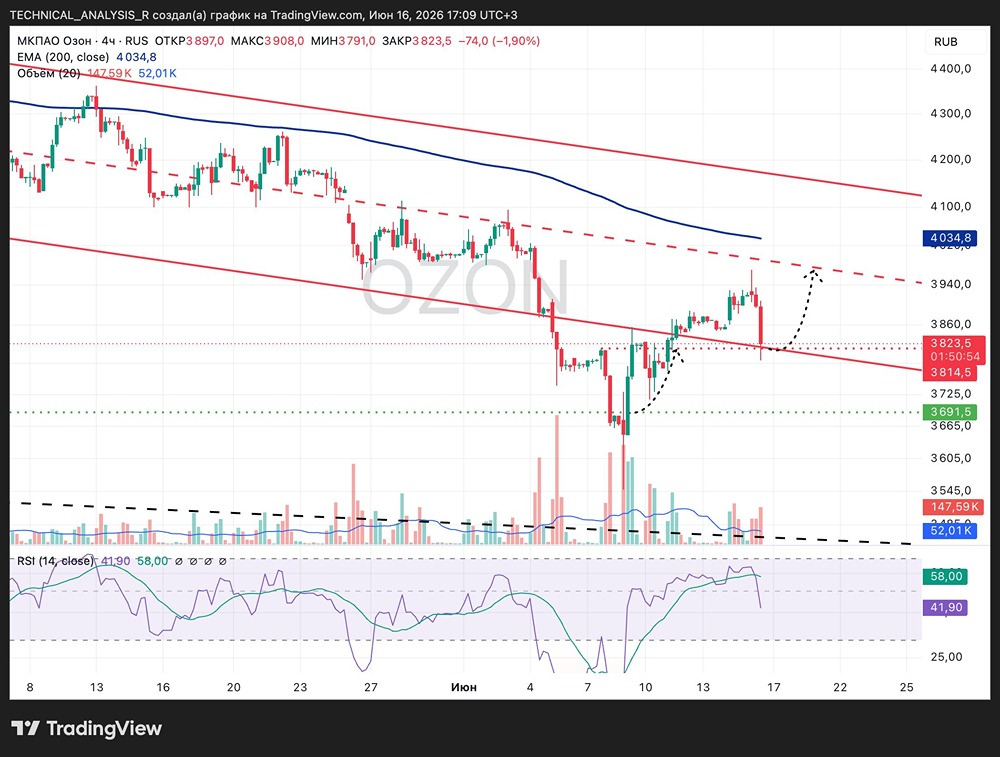
Task: Click the red 147,59K volume legend value
Action: tap(109, 73)
